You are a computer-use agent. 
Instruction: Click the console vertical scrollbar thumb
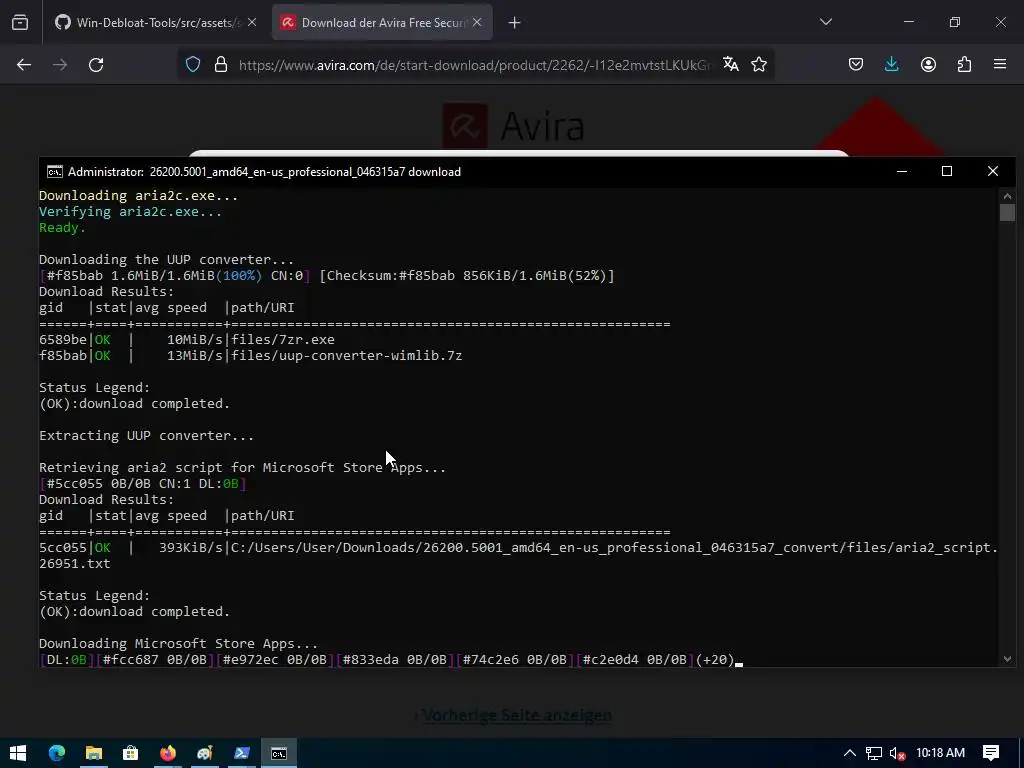pyautogui.click(x=1007, y=212)
